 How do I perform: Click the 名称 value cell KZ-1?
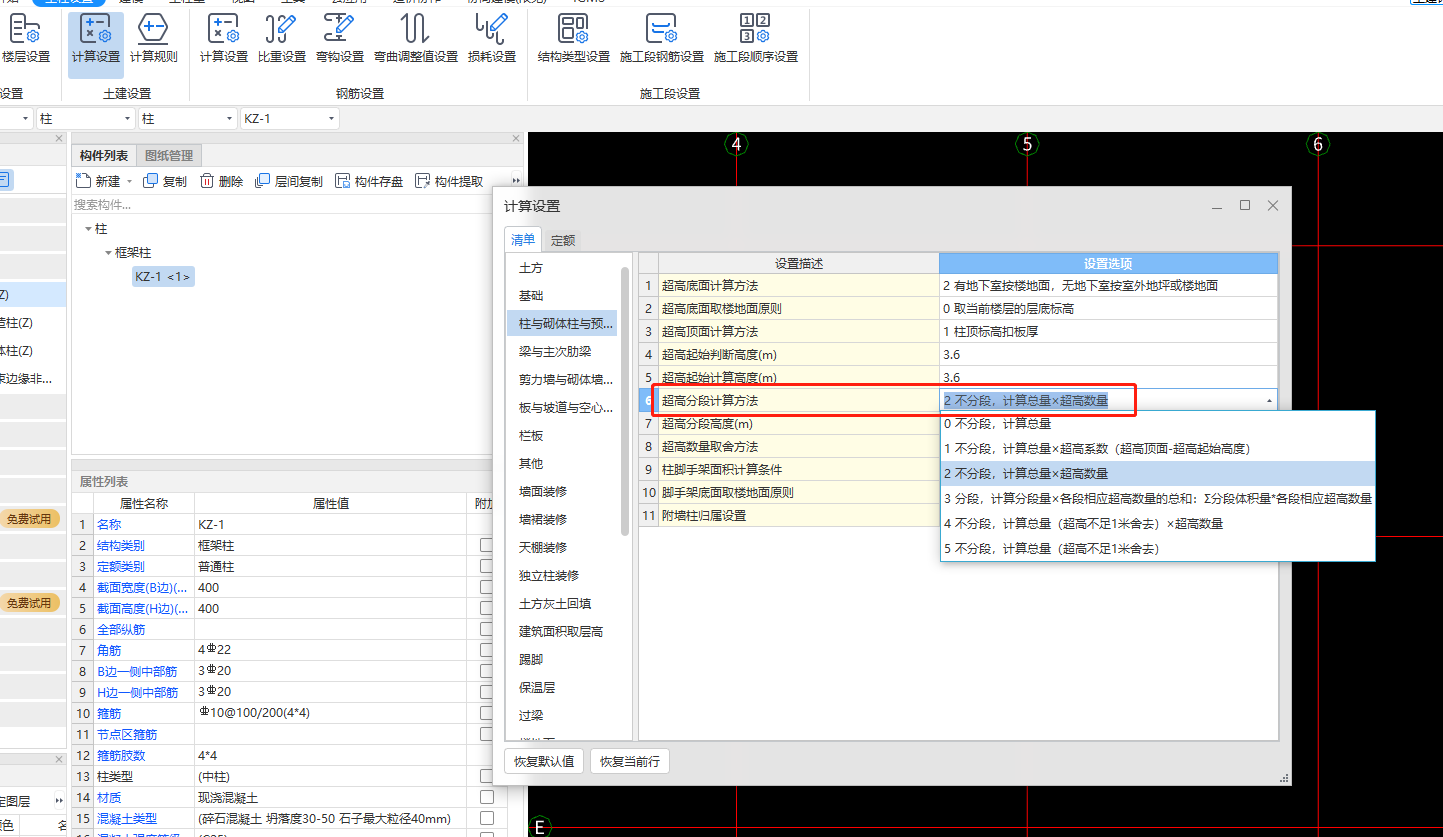click(331, 524)
